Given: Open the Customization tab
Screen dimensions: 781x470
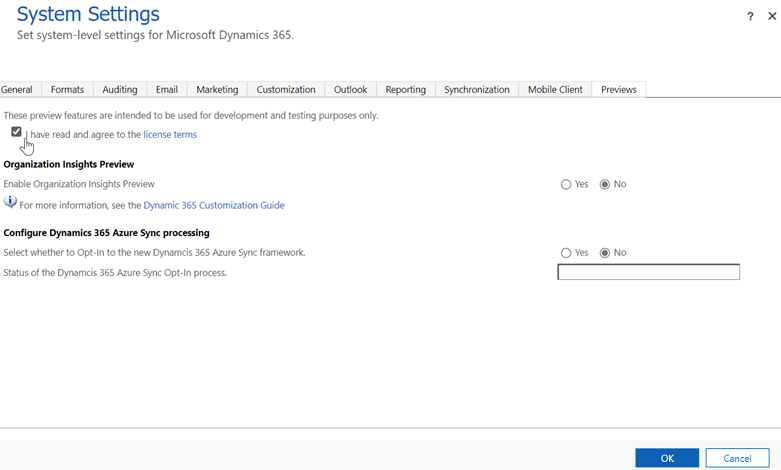Looking at the screenshot, I should (286, 90).
